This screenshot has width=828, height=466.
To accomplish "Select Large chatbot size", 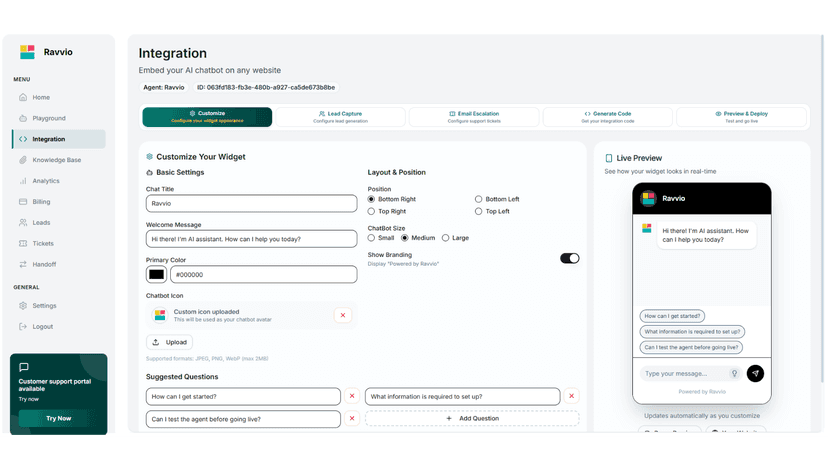I will point(446,238).
